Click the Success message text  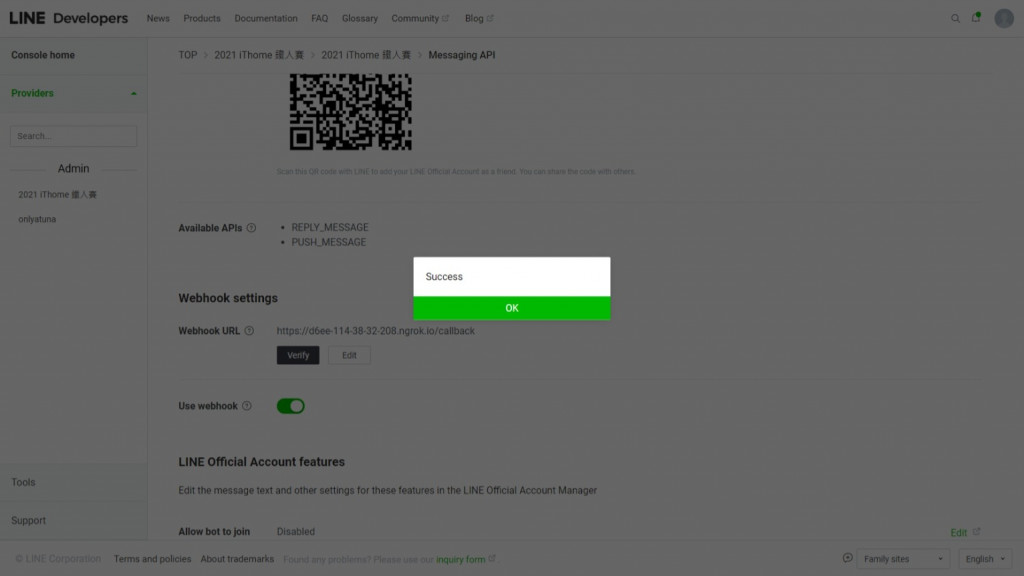pos(444,277)
